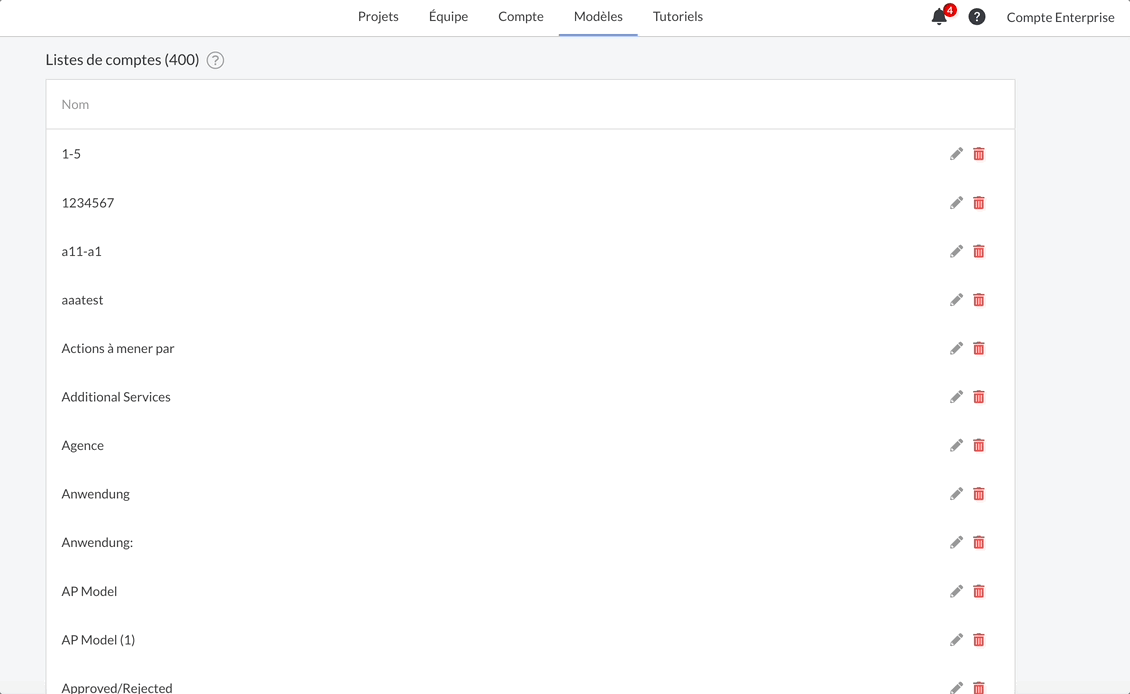Viewport: 1130px width, 694px height.
Task: Select the AP Model list name
Action: 89,591
